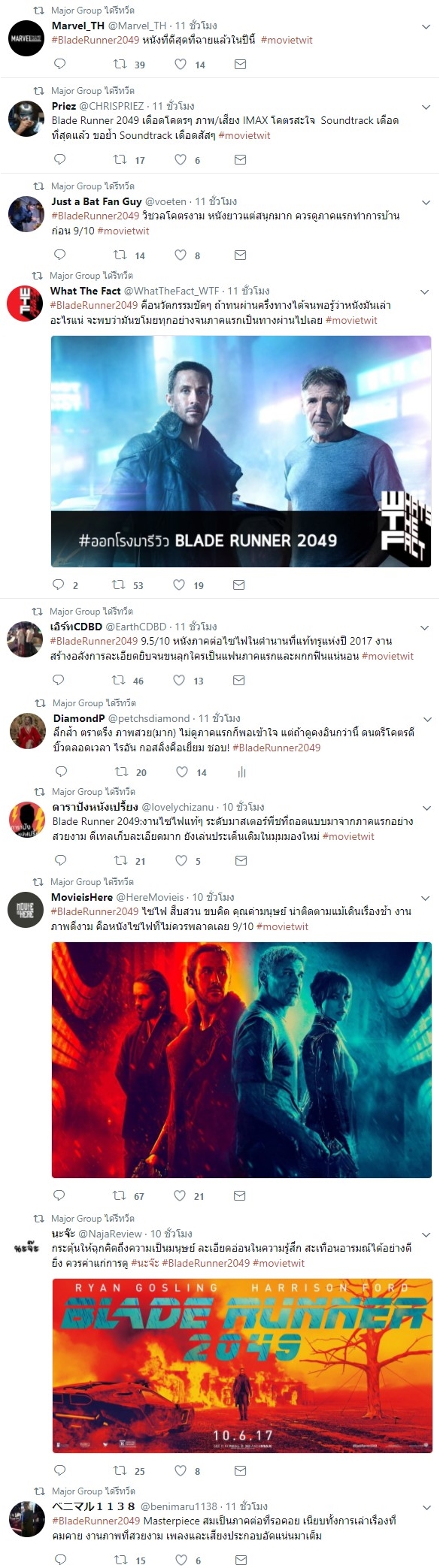Reply to the Marvel_TH tweet
Screen dimensions: 440x1568
pos(60,65)
